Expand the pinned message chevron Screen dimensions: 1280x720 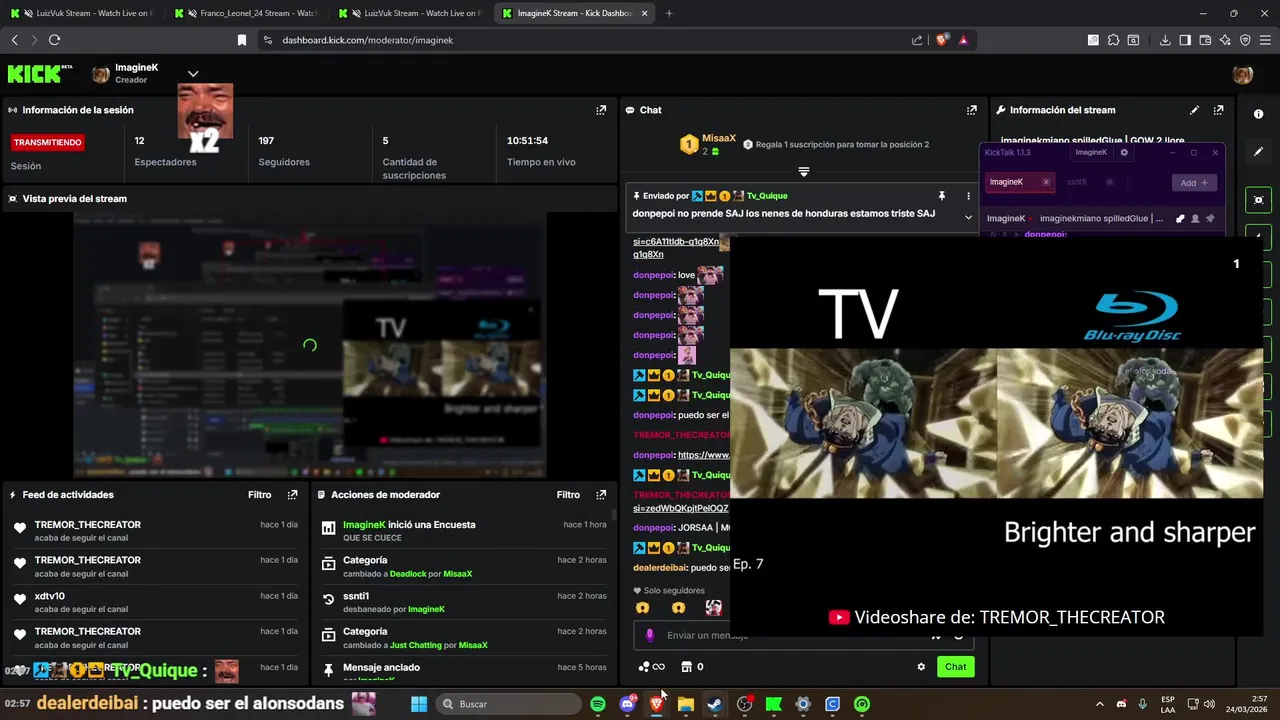pos(967,217)
